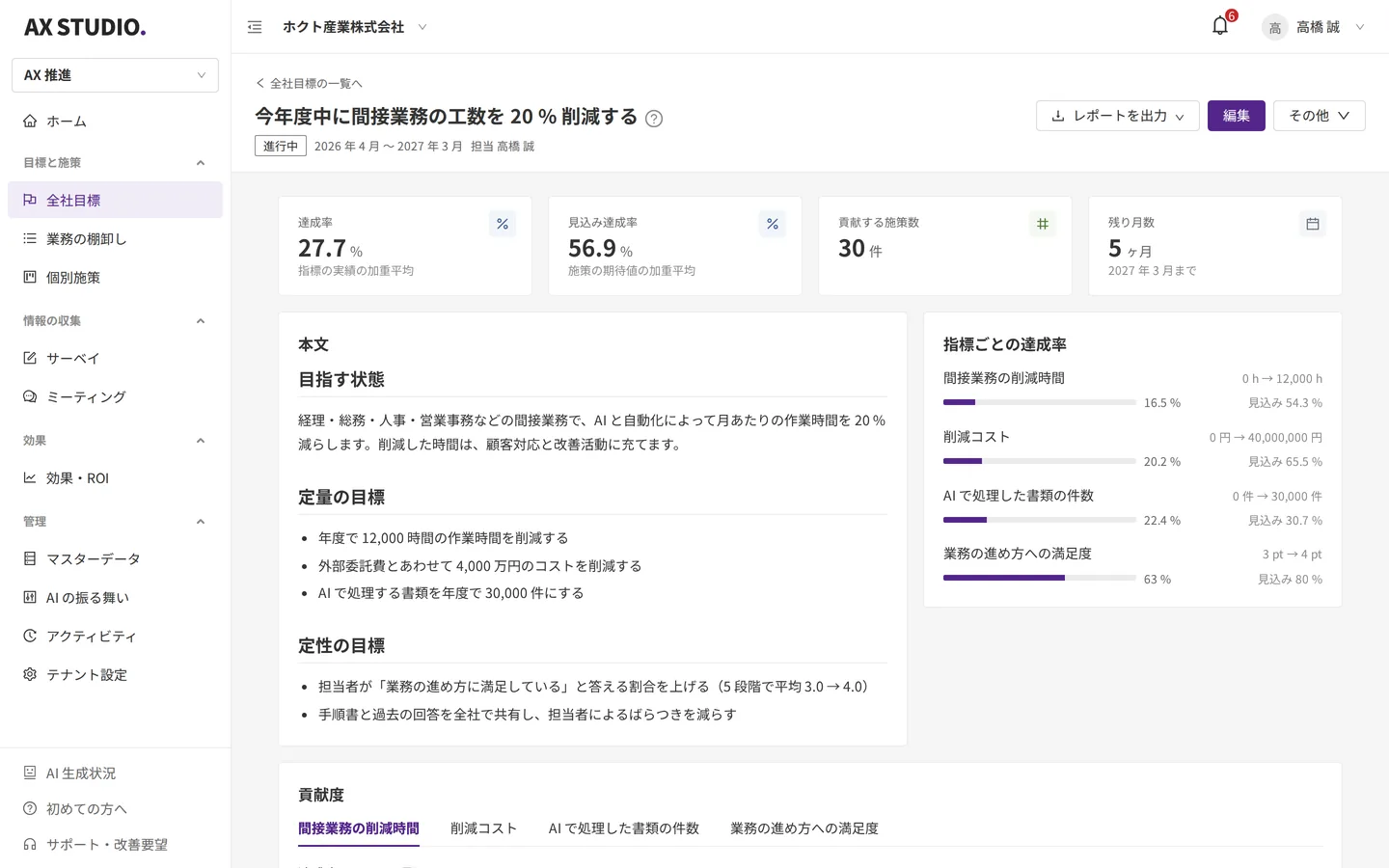This screenshot has width=1389, height=868.
Task: Open the サーベイ page
Action: (115, 358)
